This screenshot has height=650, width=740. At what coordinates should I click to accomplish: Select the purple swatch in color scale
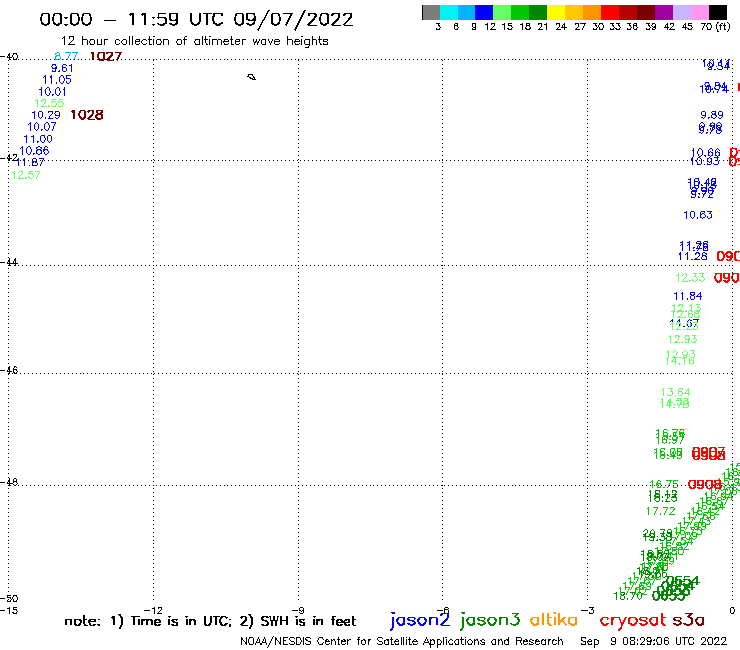pyautogui.click(x=664, y=12)
